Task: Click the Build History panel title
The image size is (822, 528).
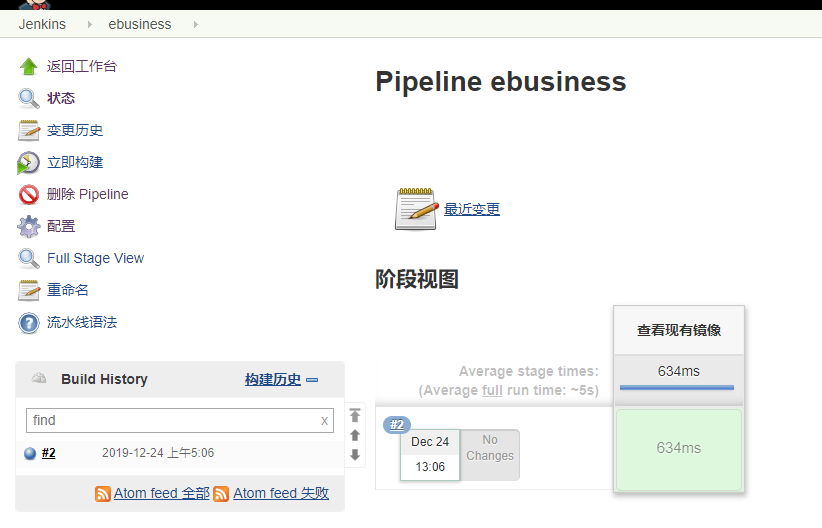Action: pos(104,379)
